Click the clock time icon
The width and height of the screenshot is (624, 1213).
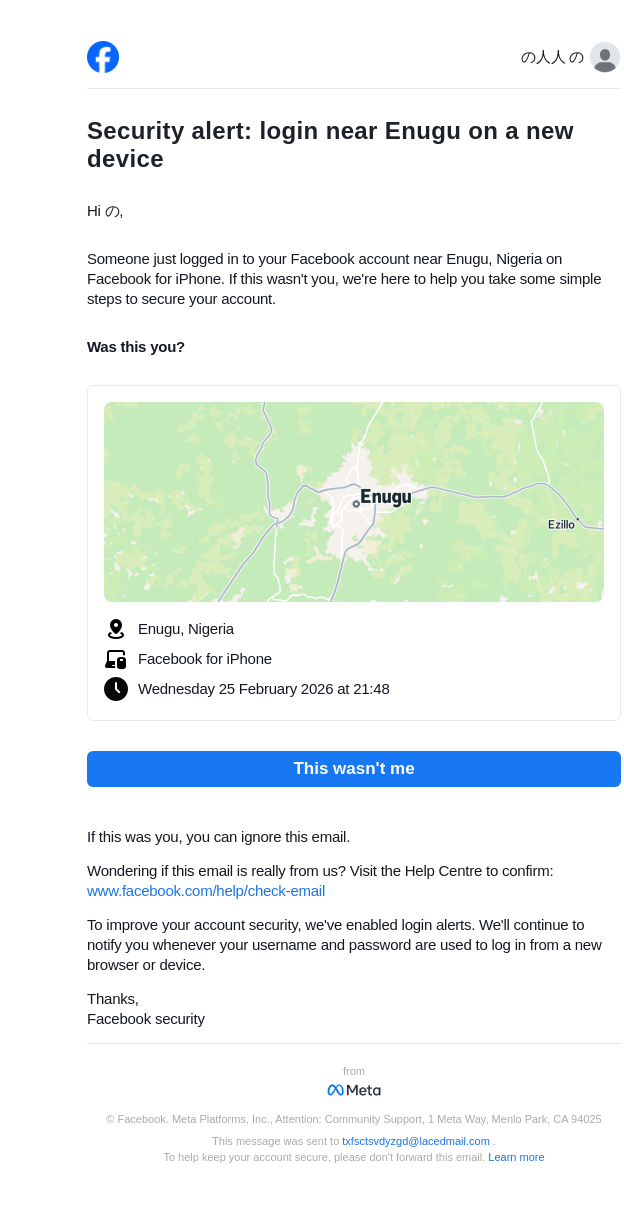[116, 689]
